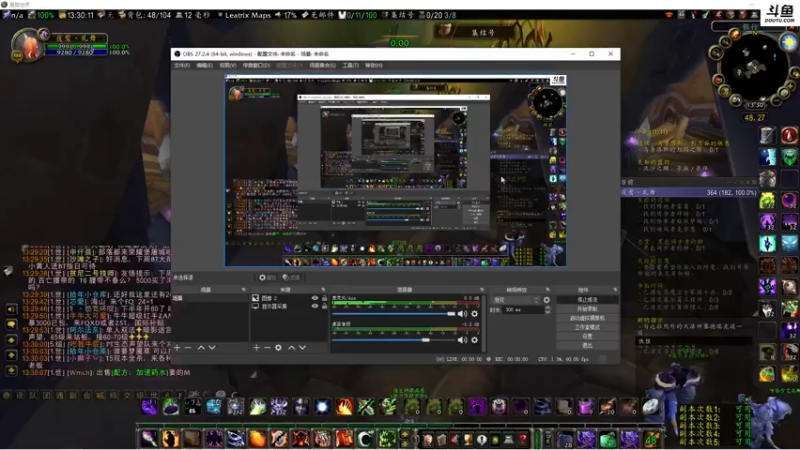Click the 启动虚拟摄像机 button
Screen dimensions: 800x450
tap(587, 318)
